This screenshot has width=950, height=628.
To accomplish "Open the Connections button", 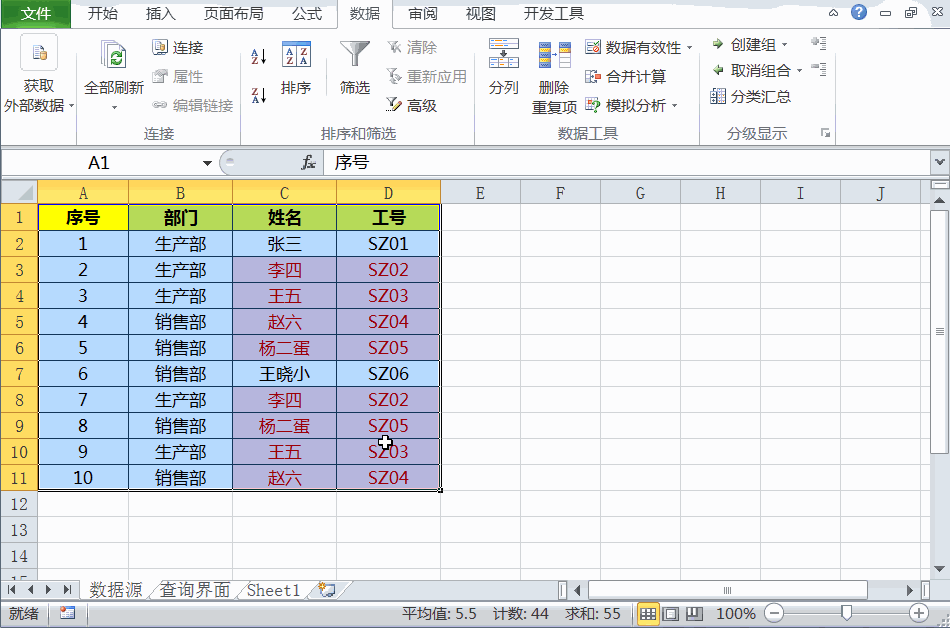I will point(178,47).
